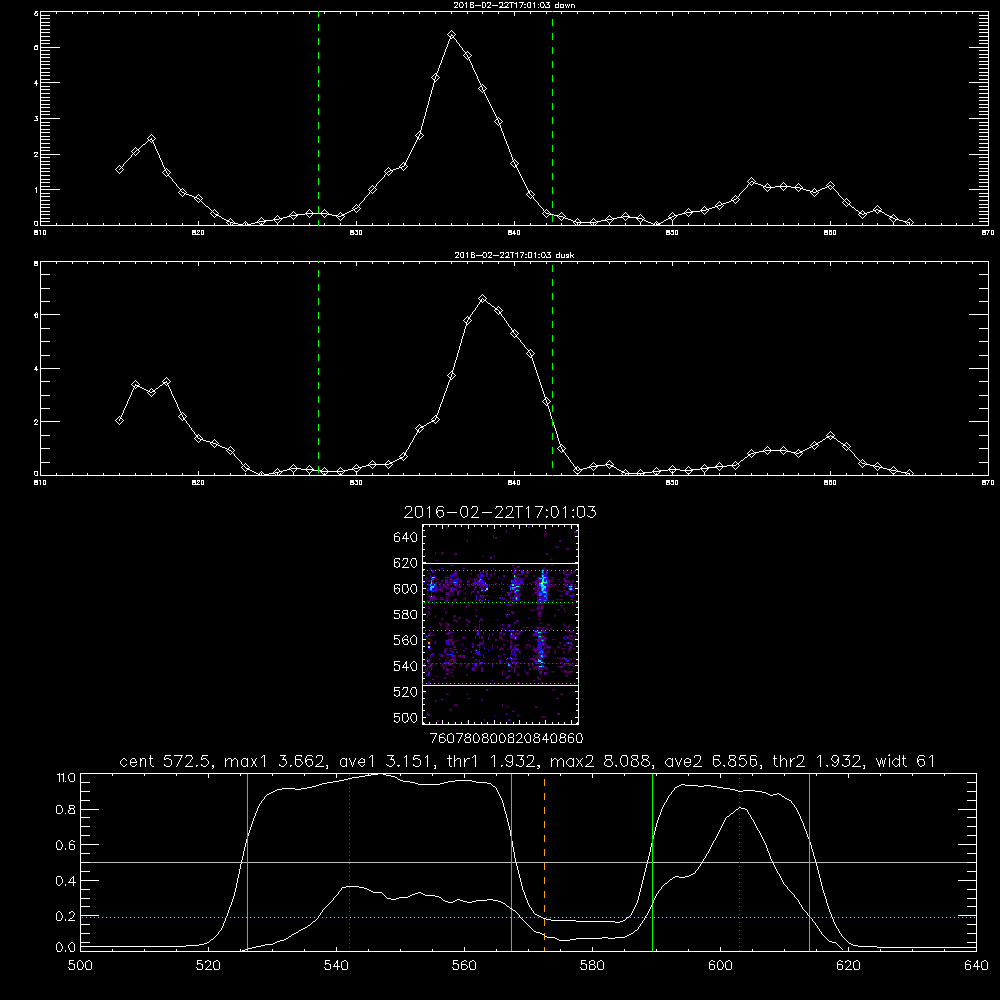The image size is (1000, 1000).
Task: Click the 560 label on bottom plot x-axis
Action: coord(464,966)
